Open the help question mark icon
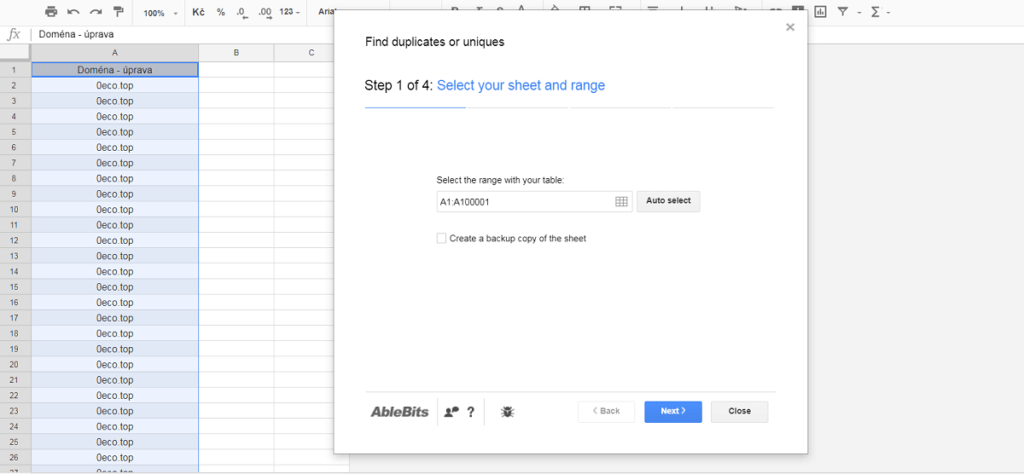 471,411
